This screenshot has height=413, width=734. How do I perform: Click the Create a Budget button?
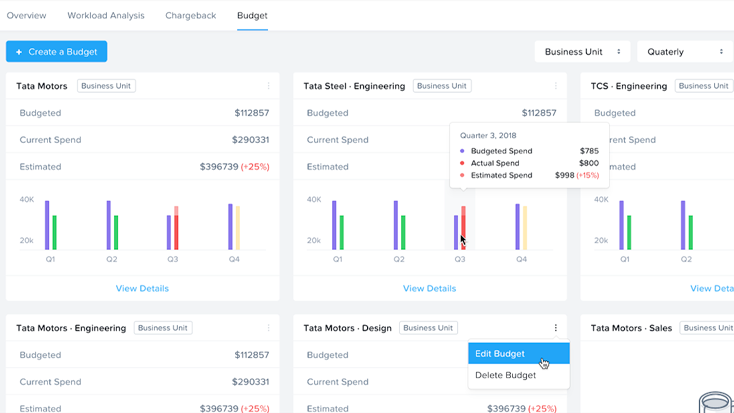(x=56, y=52)
